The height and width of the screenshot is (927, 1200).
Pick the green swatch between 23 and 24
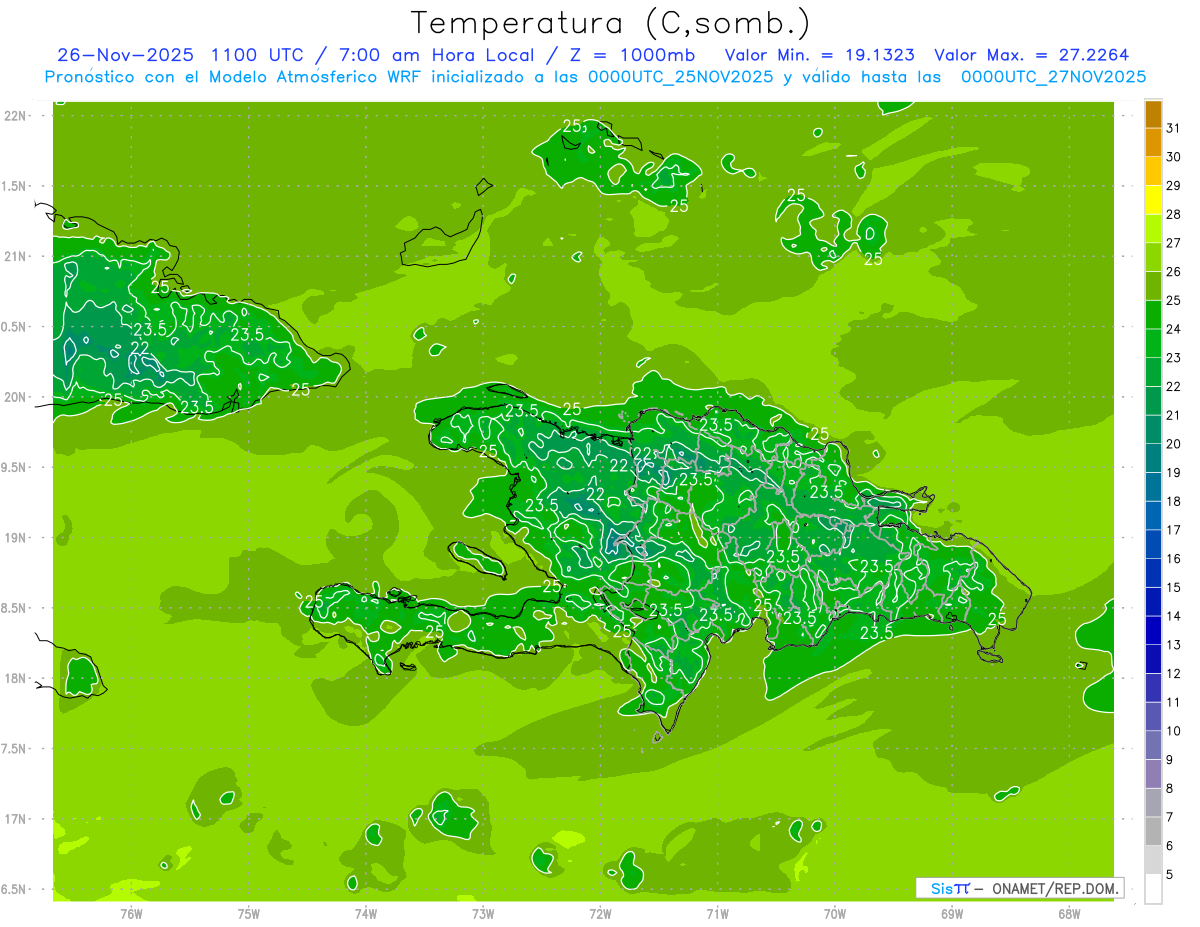[1153, 344]
